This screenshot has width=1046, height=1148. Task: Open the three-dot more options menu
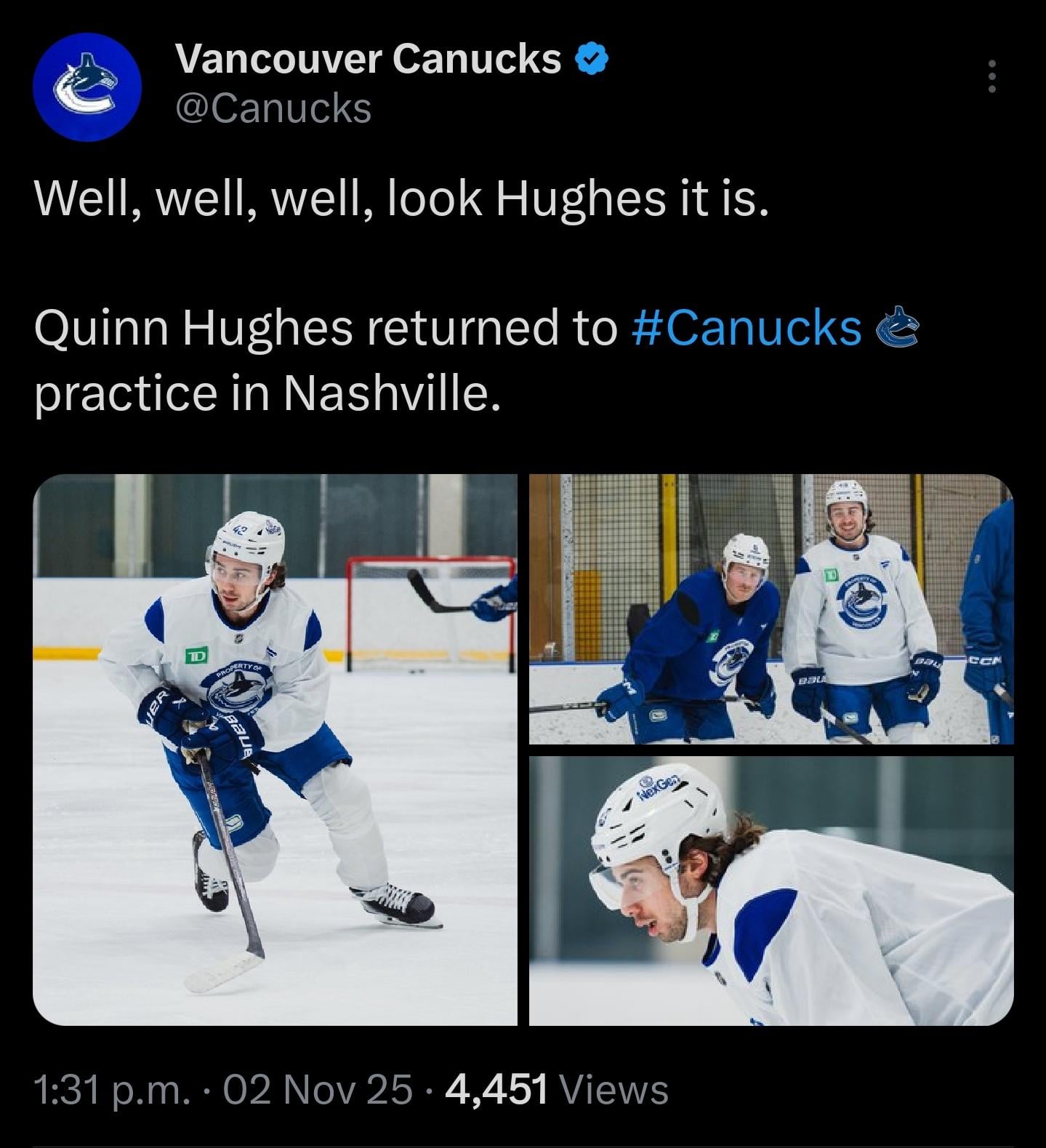coord(991,76)
